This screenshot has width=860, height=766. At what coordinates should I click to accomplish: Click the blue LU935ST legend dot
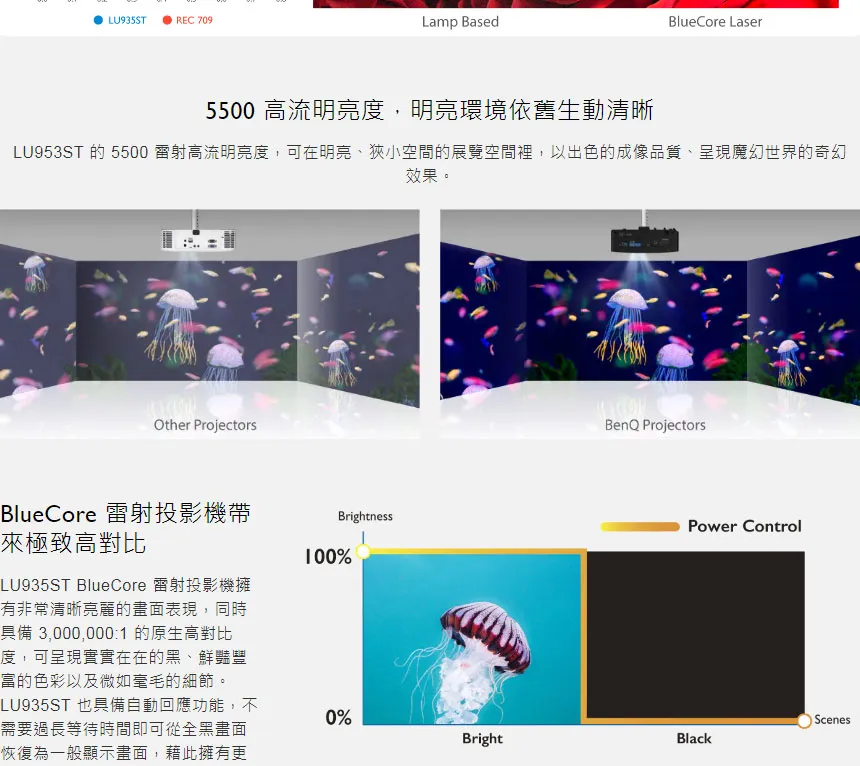[x=98, y=21]
